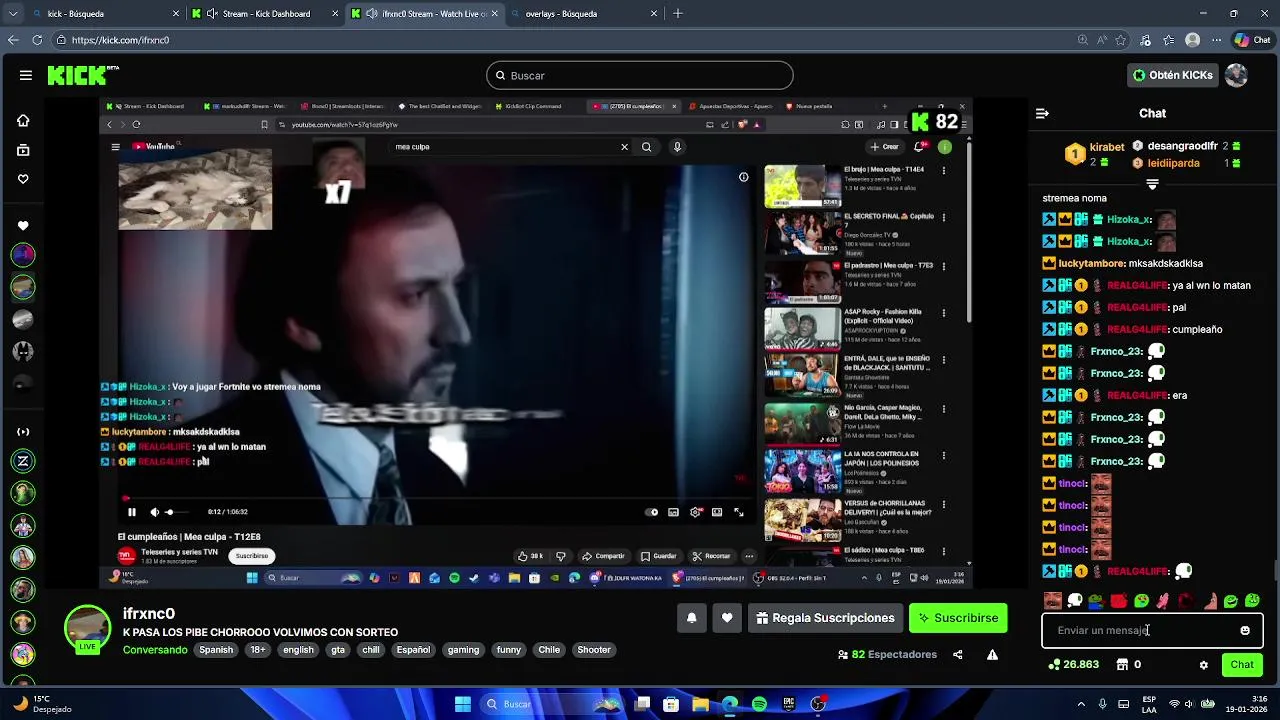The width and height of the screenshot is (1280, 720).
Task: Go to Home in Kick sidebar
Action: point(23,120)
